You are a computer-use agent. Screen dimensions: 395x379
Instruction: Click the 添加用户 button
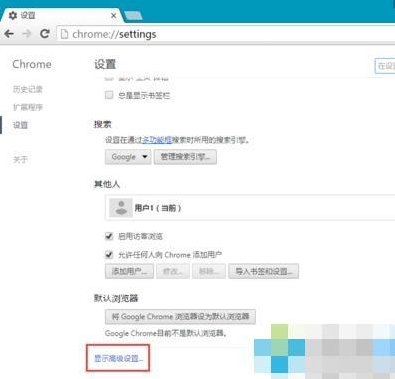click(x=129, y=271)
